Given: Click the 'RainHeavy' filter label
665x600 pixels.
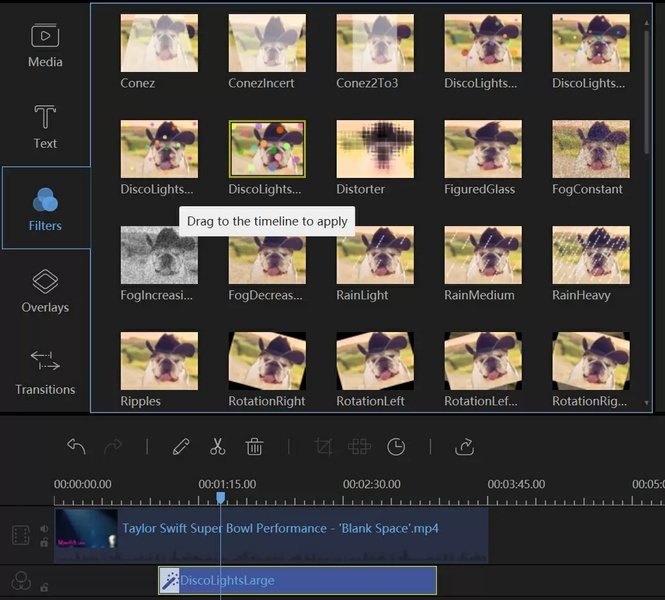Looking at the screenshot, I should [x=581, y=295].
